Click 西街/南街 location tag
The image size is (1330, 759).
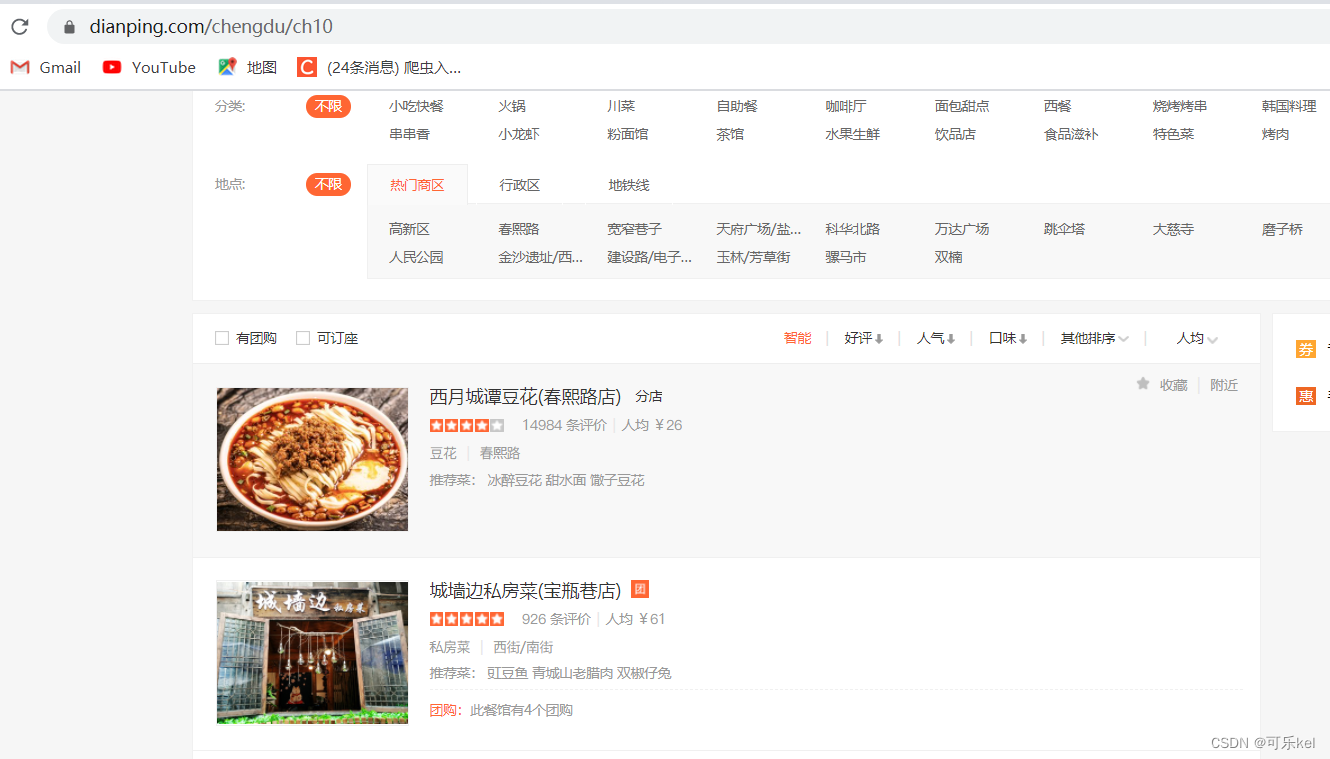tap(523, 647)
